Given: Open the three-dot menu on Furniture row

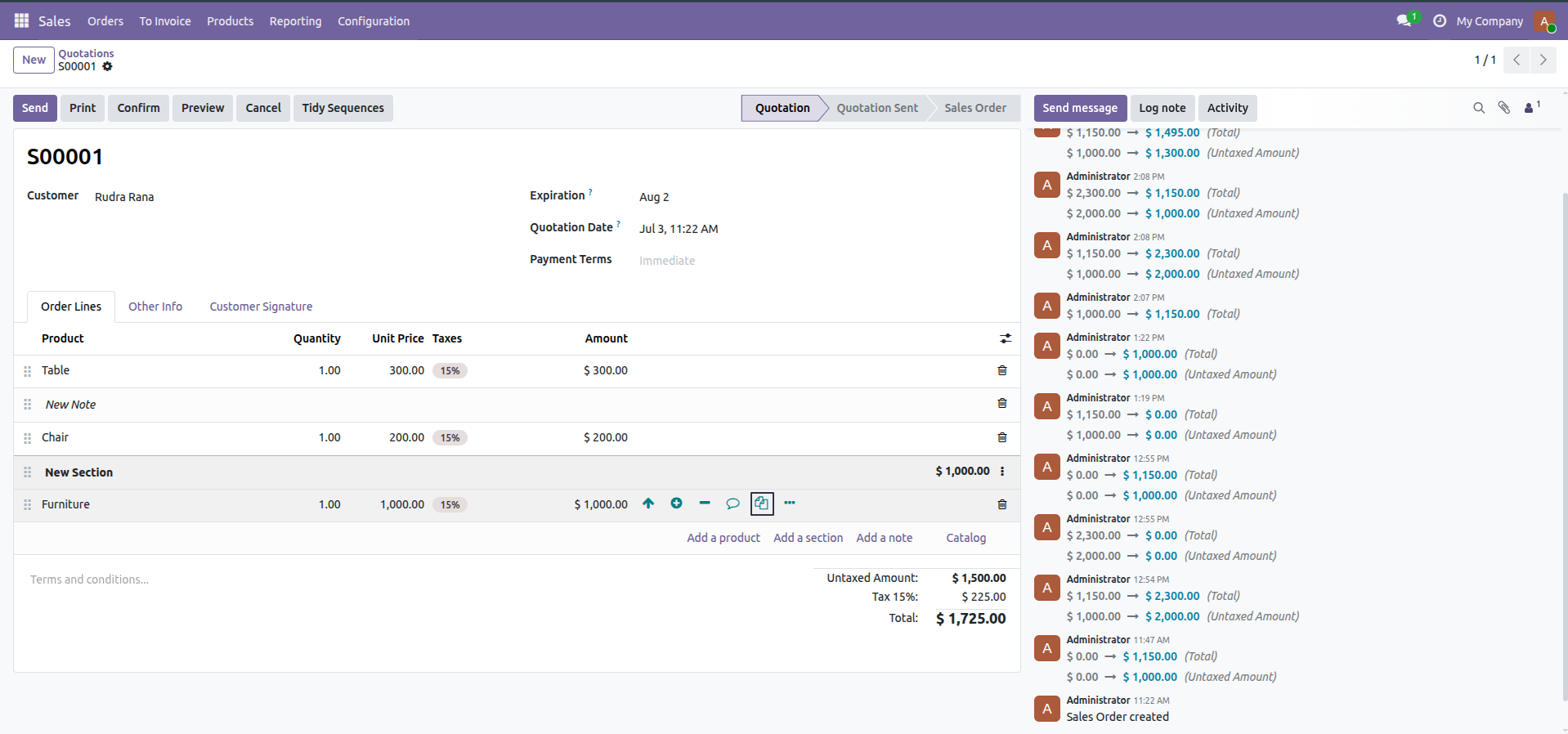Looking at the screenshot, I should coord(790,504).
